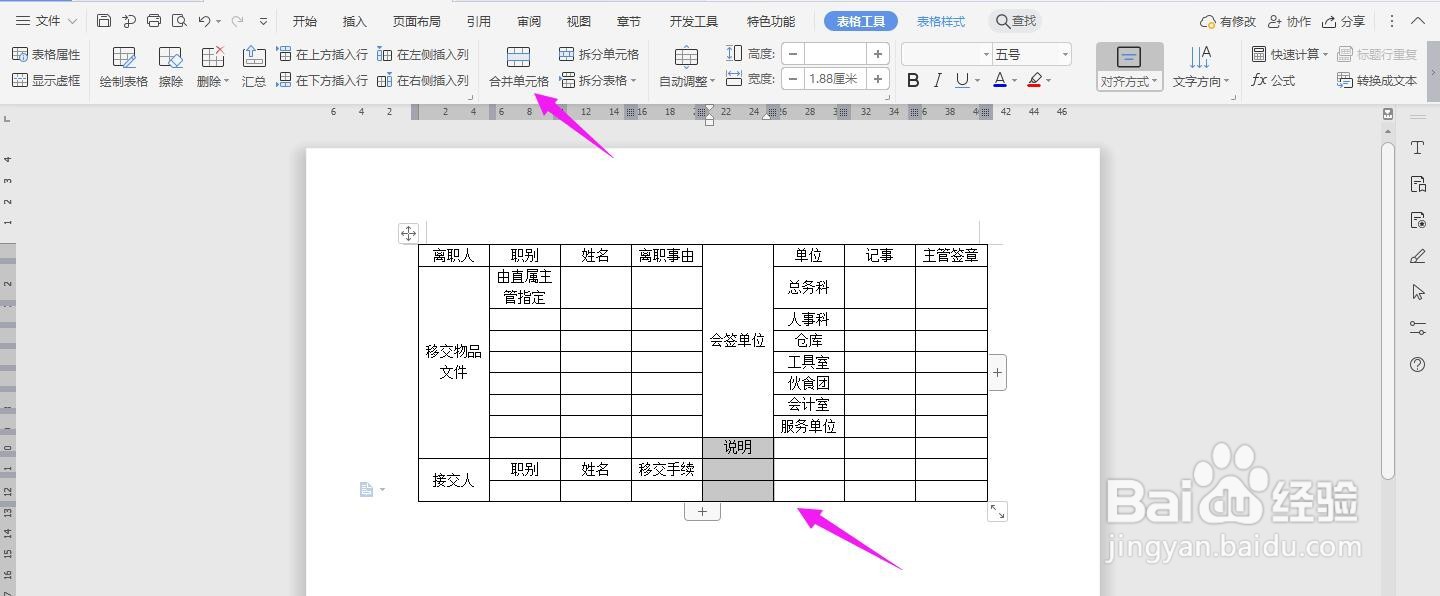Switch to the 表格样式 ribbon tab
This screenshot has width=1440, height=596.
[940, 20]
